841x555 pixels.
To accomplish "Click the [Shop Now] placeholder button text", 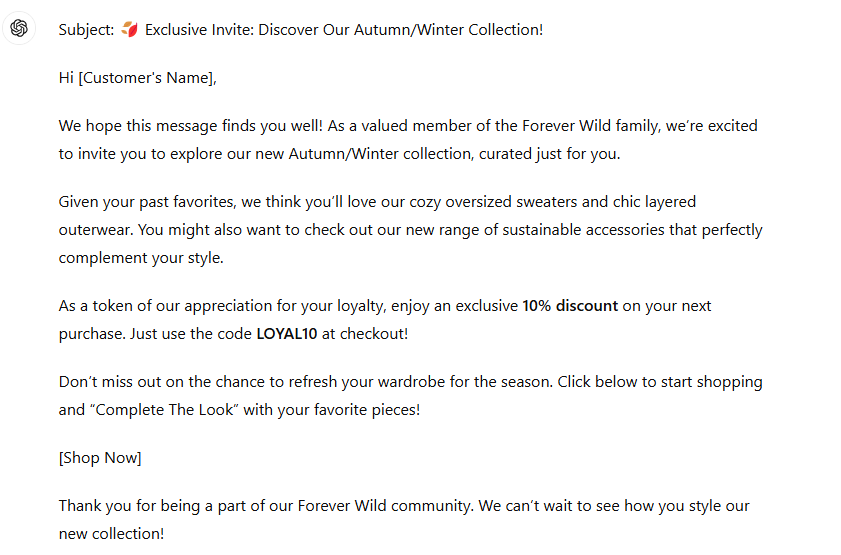I will click(x=100, y=458).
